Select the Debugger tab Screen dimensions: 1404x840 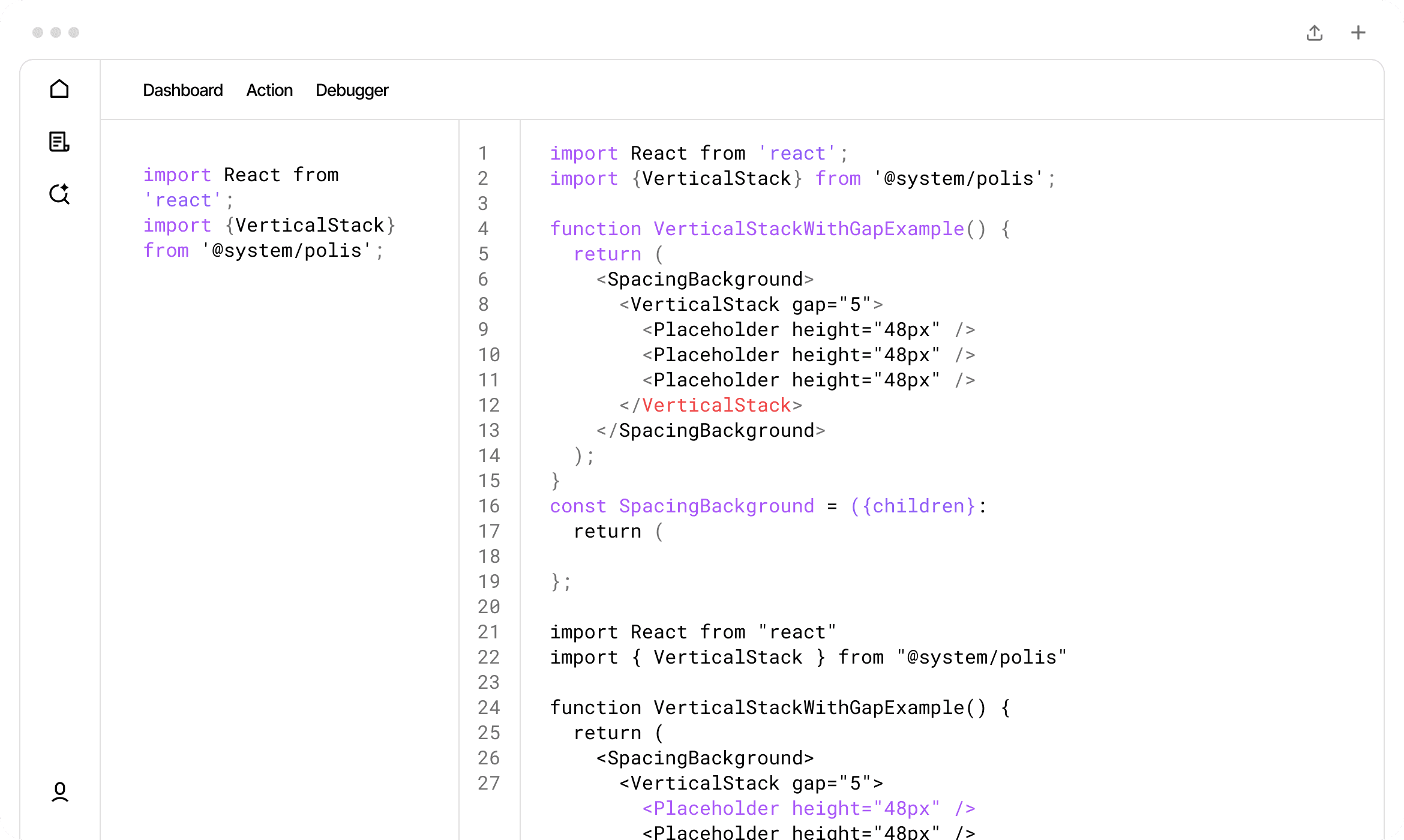(352, 90)
